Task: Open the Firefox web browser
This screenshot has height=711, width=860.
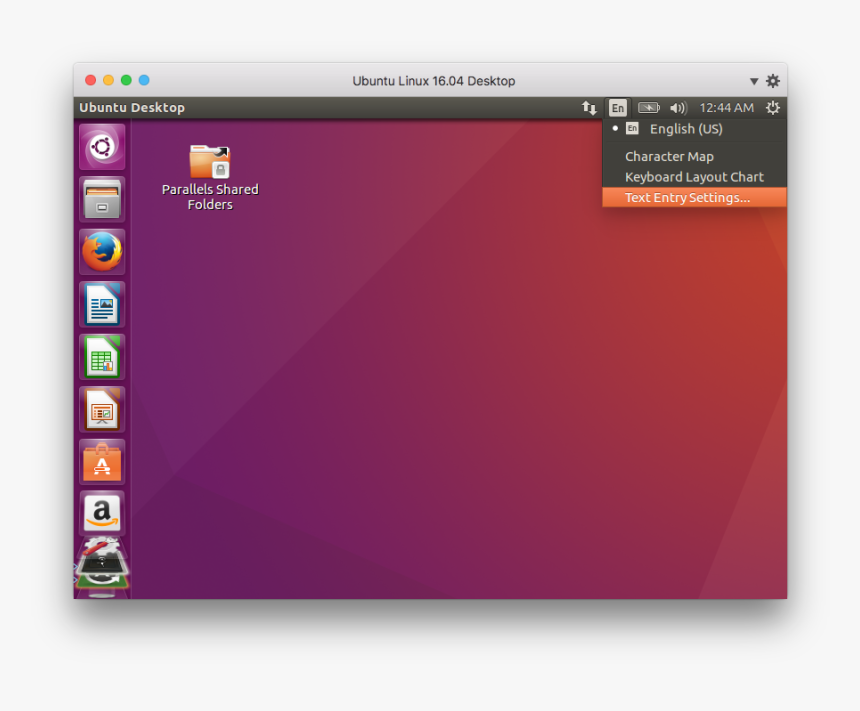Action: 102,252
